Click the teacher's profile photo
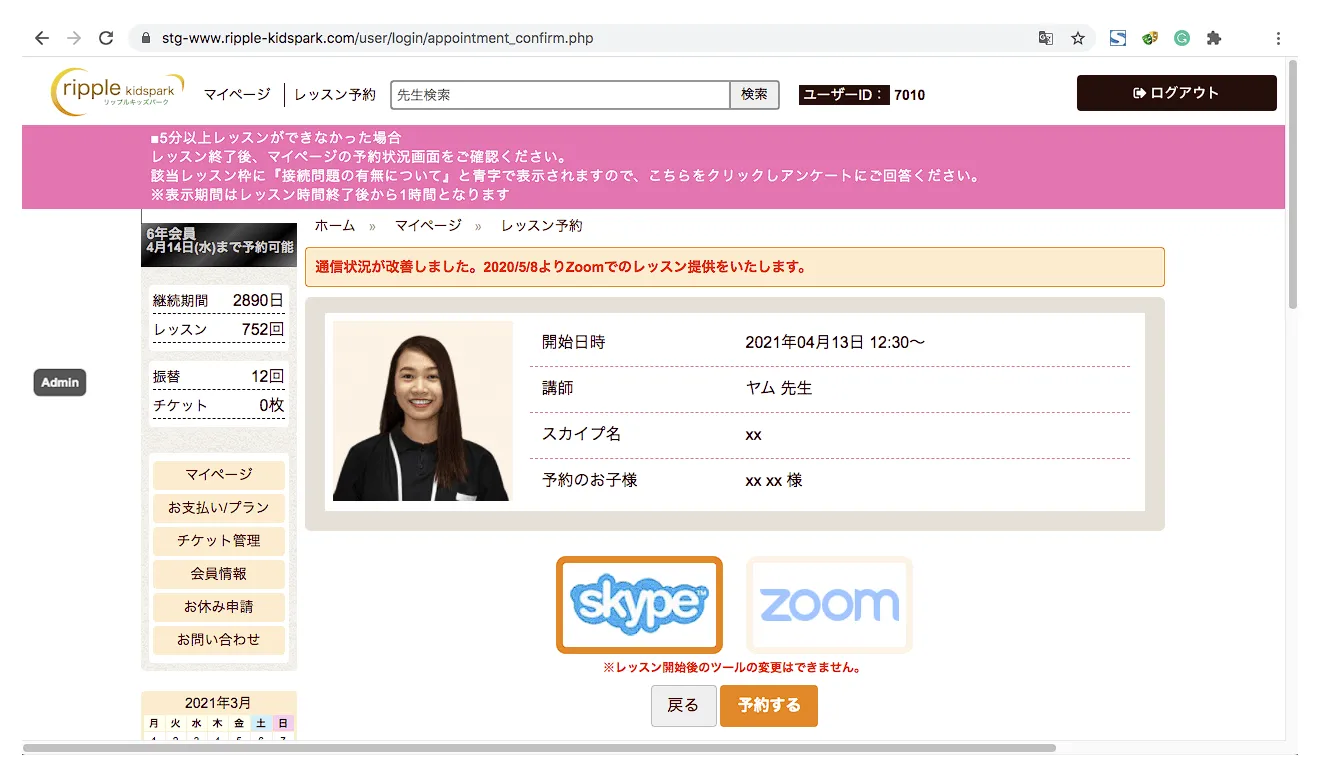Screen dimensions: 1320x780 (x=422, y=411)
